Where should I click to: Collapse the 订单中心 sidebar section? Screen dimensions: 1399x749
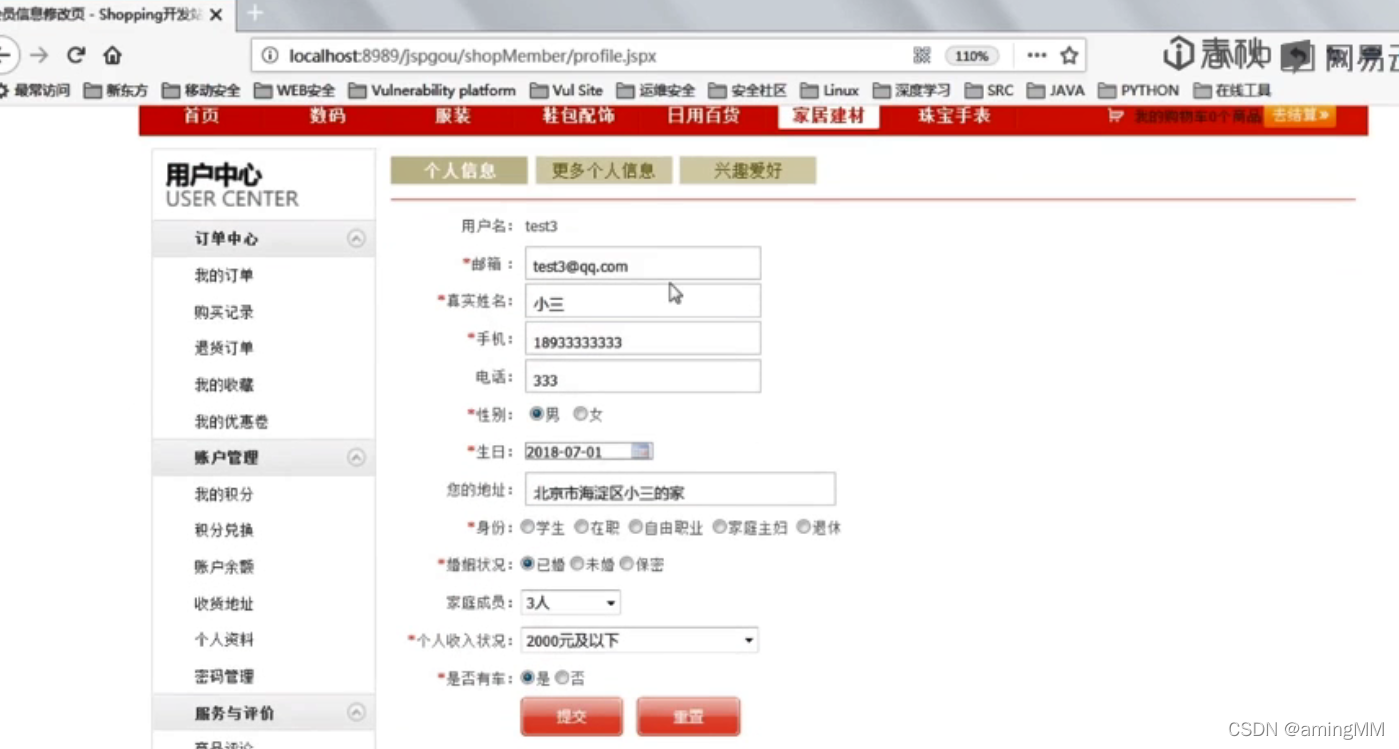pos(356,239)
